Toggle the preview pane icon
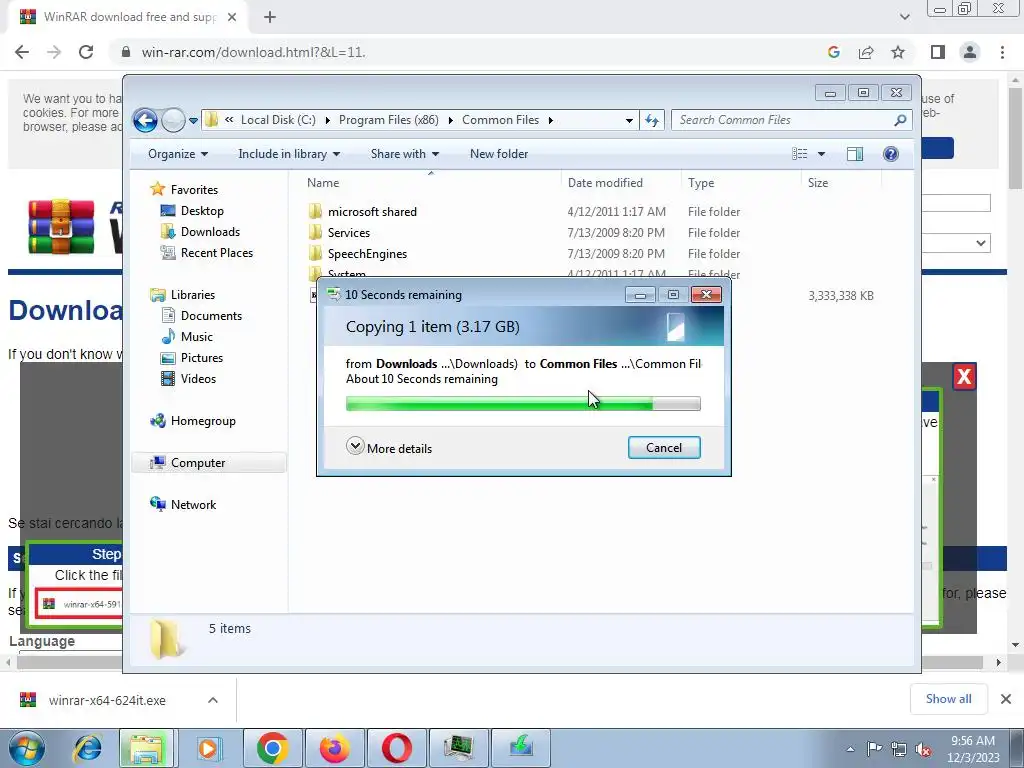Viewport: 1024px width, 768px height. 855,154
